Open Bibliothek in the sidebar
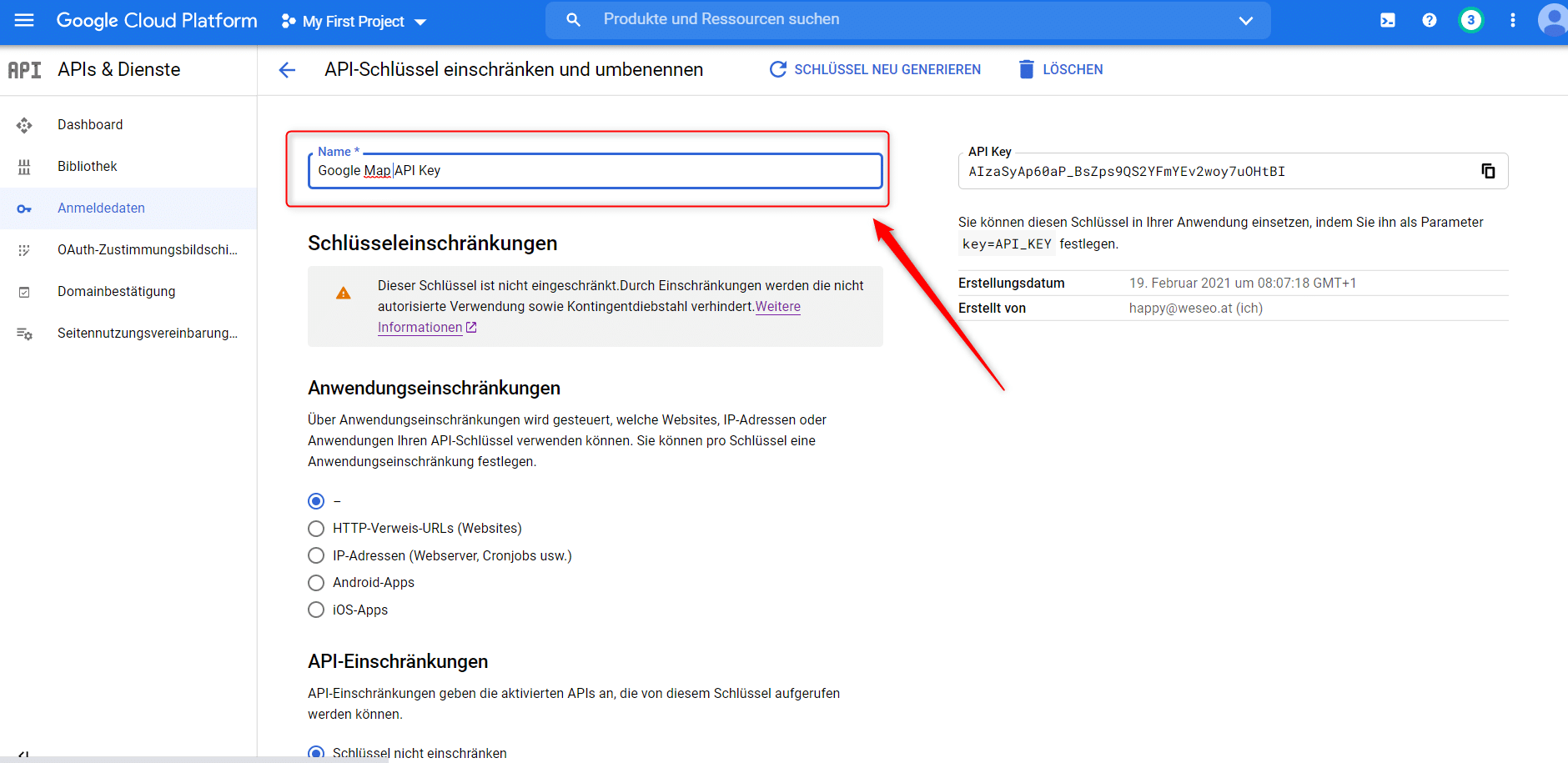The height and width of the screenshot is (763, 1568). tap(128, 167)
